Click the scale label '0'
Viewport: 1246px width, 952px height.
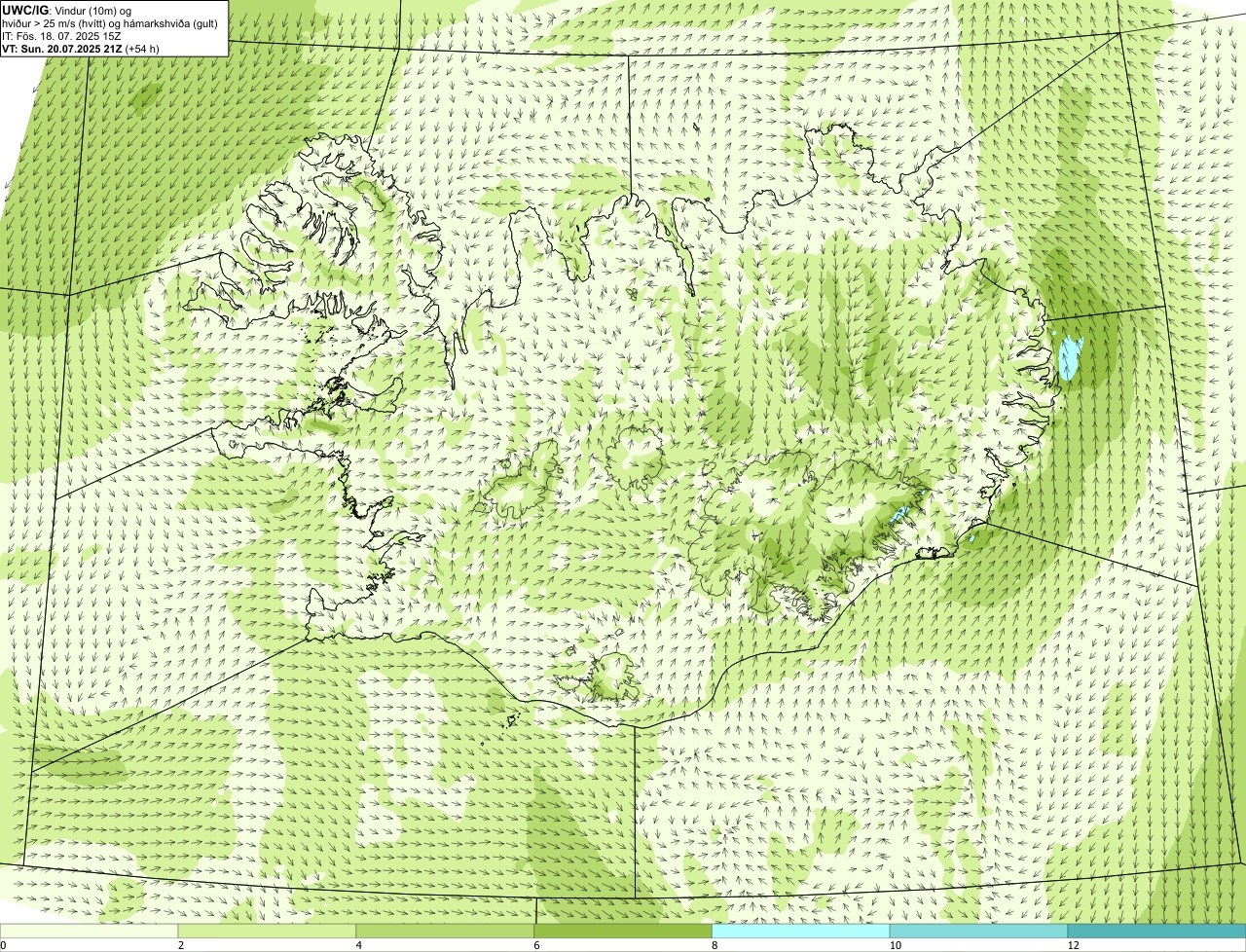(x=3, y=945)
